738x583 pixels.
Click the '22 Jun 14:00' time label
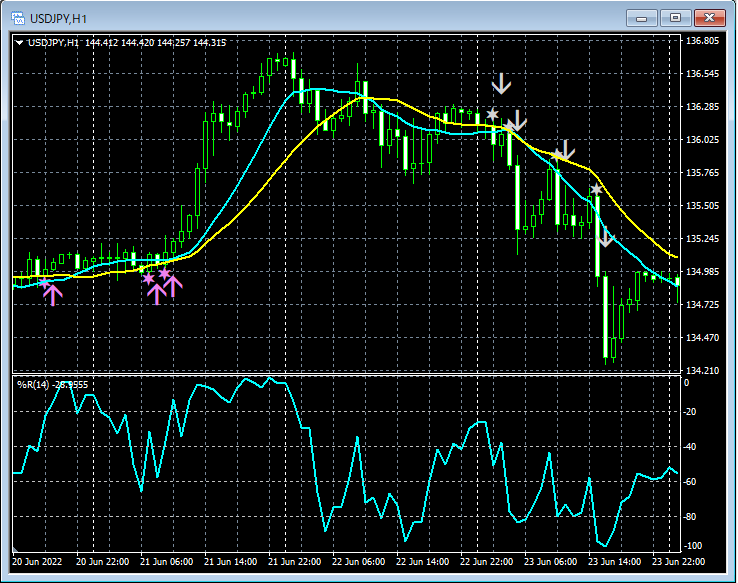(x=423, y=562)
